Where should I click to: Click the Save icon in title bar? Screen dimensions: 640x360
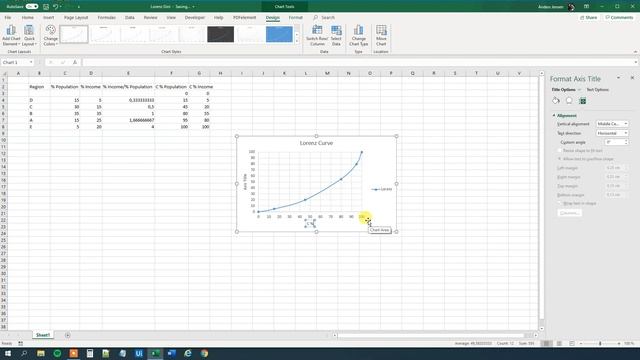point(46,7)
